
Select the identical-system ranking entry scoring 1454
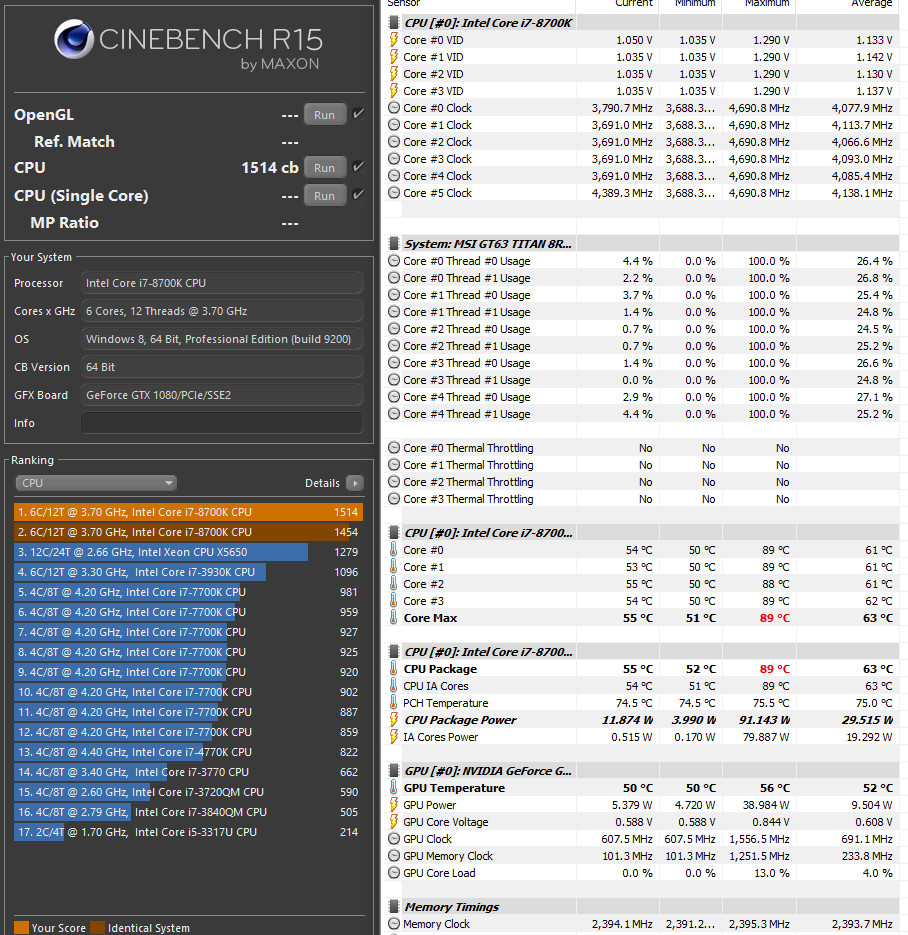click(188, 532)
